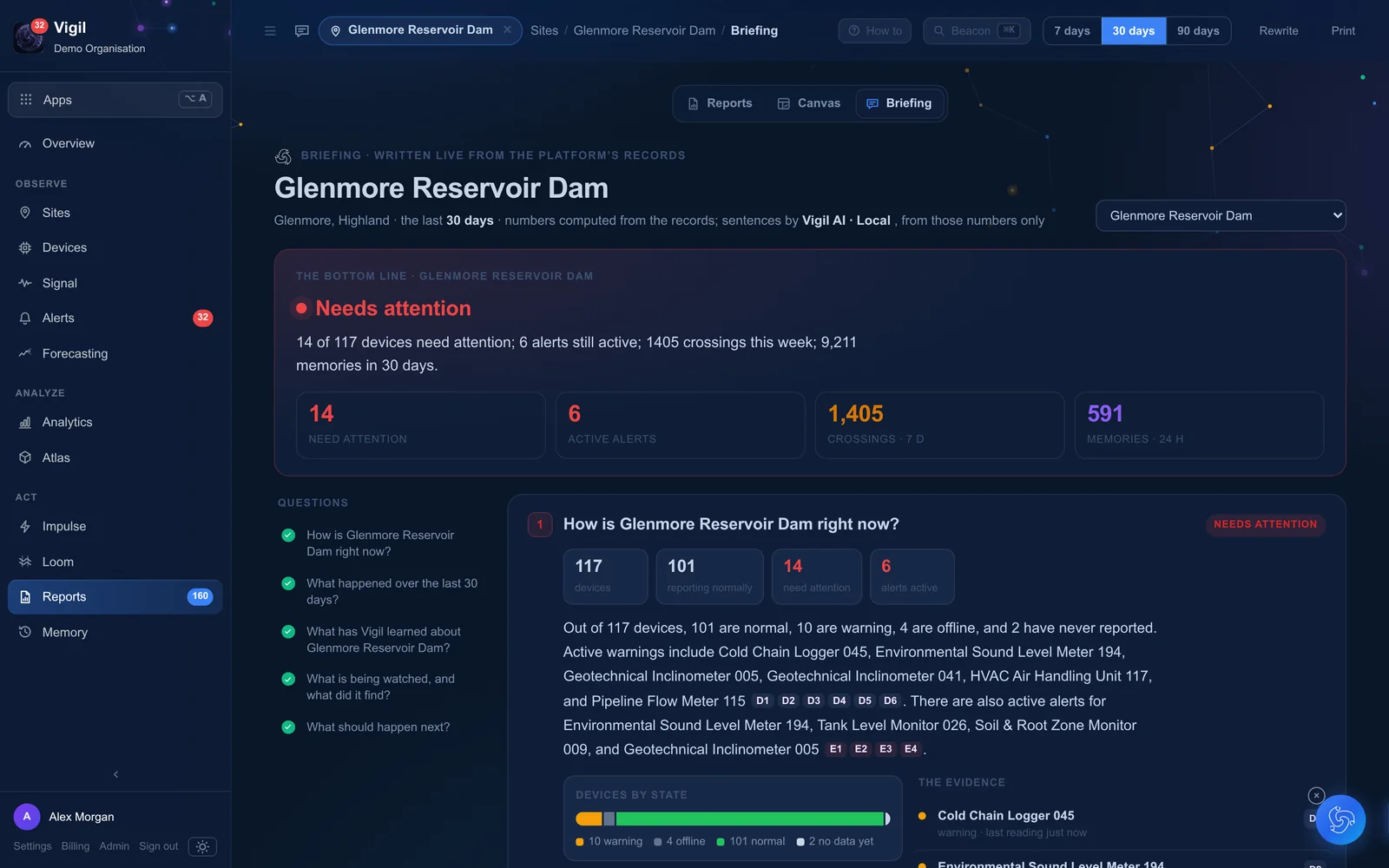Open Memory via its clock icon

pos(25,632)
